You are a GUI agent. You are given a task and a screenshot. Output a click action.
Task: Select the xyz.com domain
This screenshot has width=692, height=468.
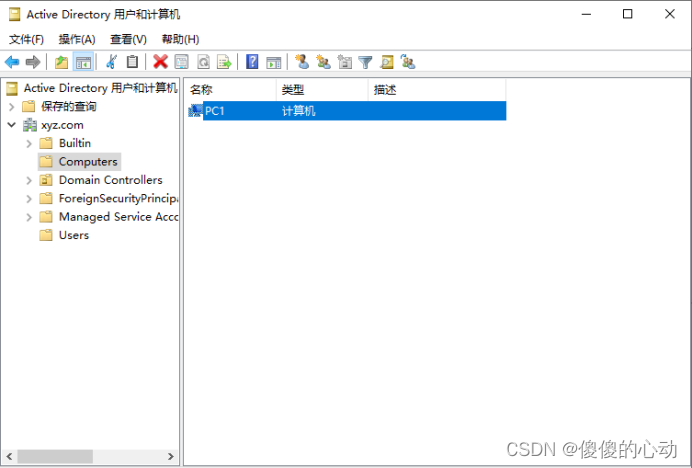pos(62,125)
